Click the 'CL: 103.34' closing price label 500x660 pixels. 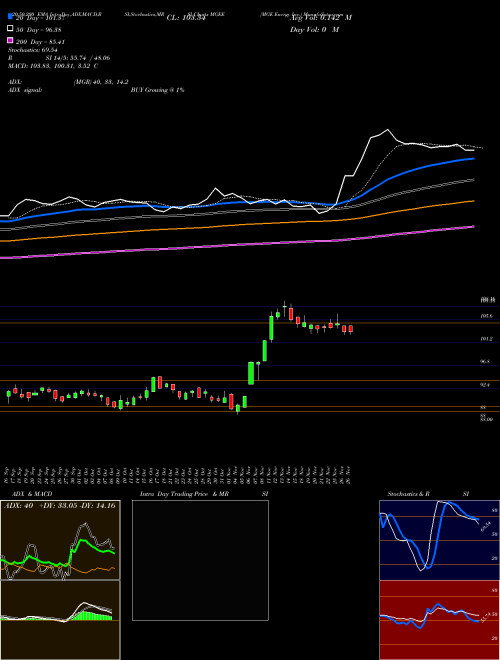pyautogui.click(x=186, y=18)
